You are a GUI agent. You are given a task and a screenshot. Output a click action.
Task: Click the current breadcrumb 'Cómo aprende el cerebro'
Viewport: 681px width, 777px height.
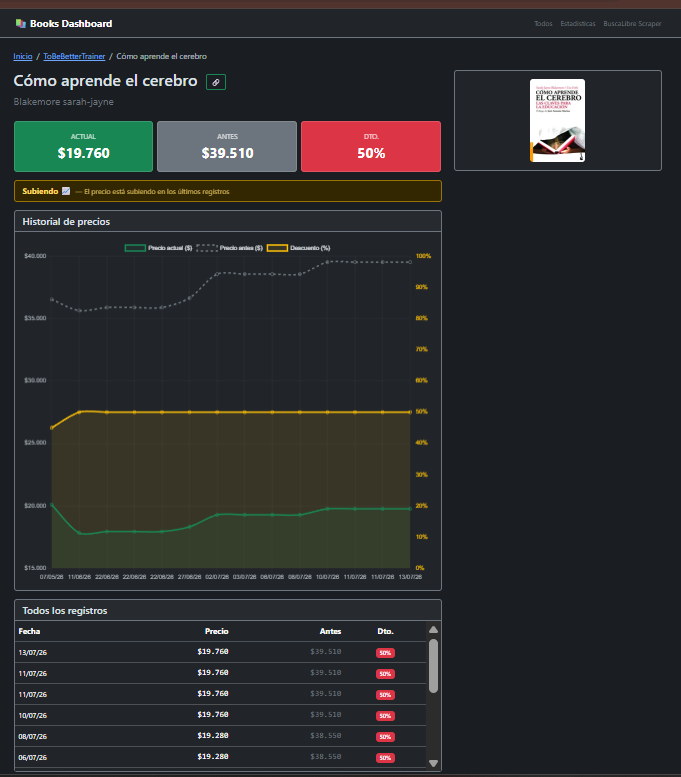pos(162,56)
